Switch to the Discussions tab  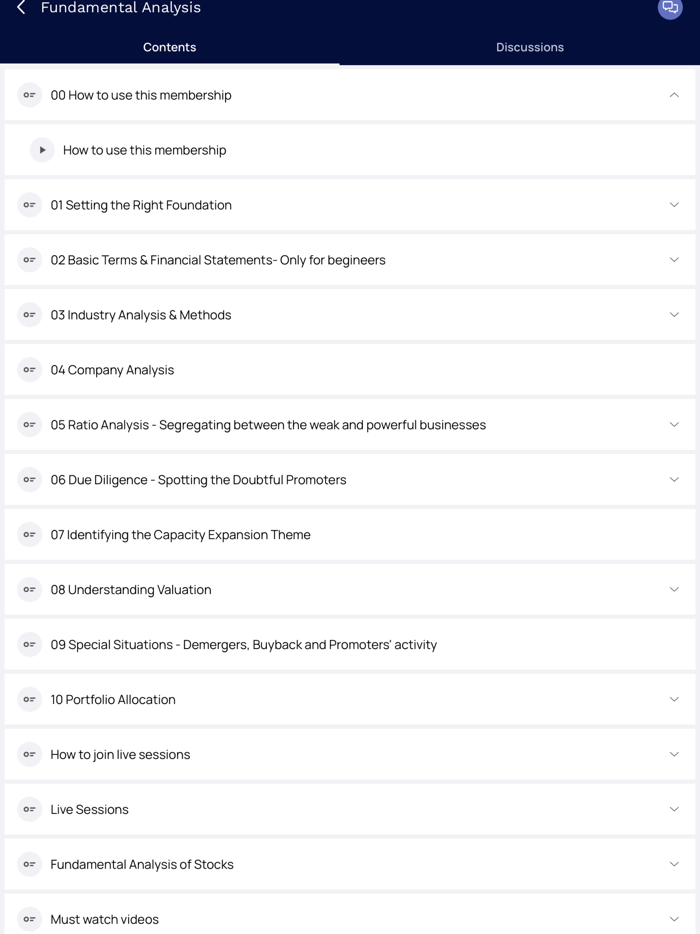click(x=530, y=47)
